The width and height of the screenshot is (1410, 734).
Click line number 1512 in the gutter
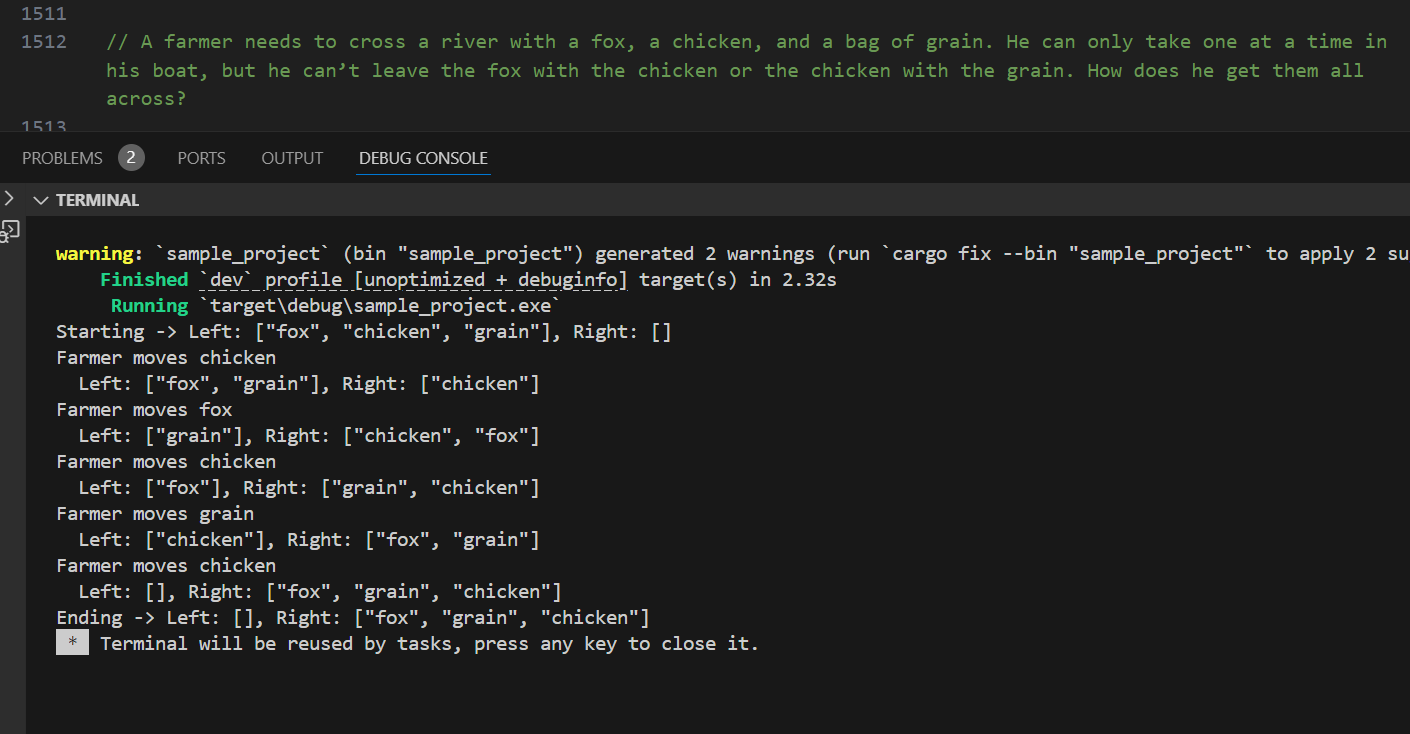pyautogui.click(x=44, y=42)
